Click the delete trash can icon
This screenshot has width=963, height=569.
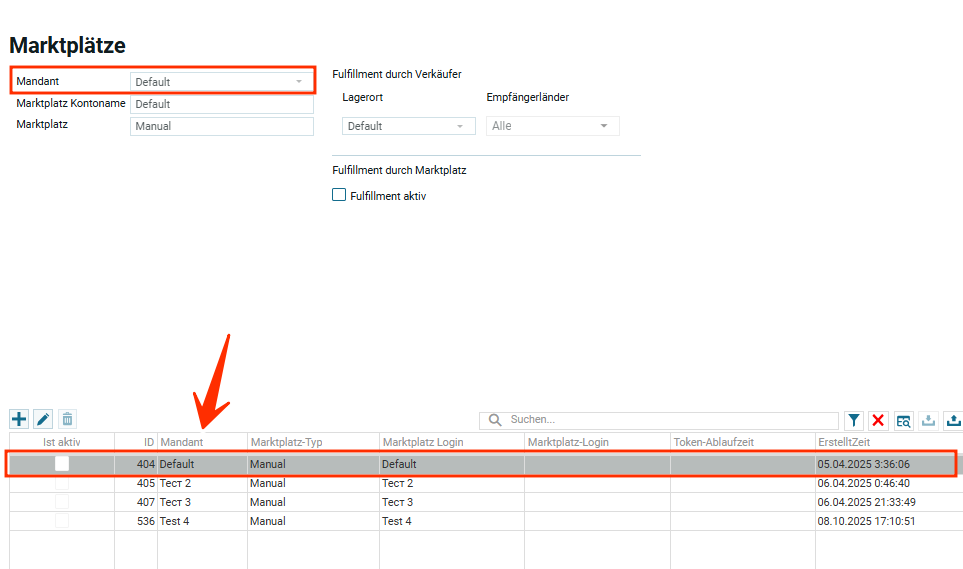tap(67, 420)
